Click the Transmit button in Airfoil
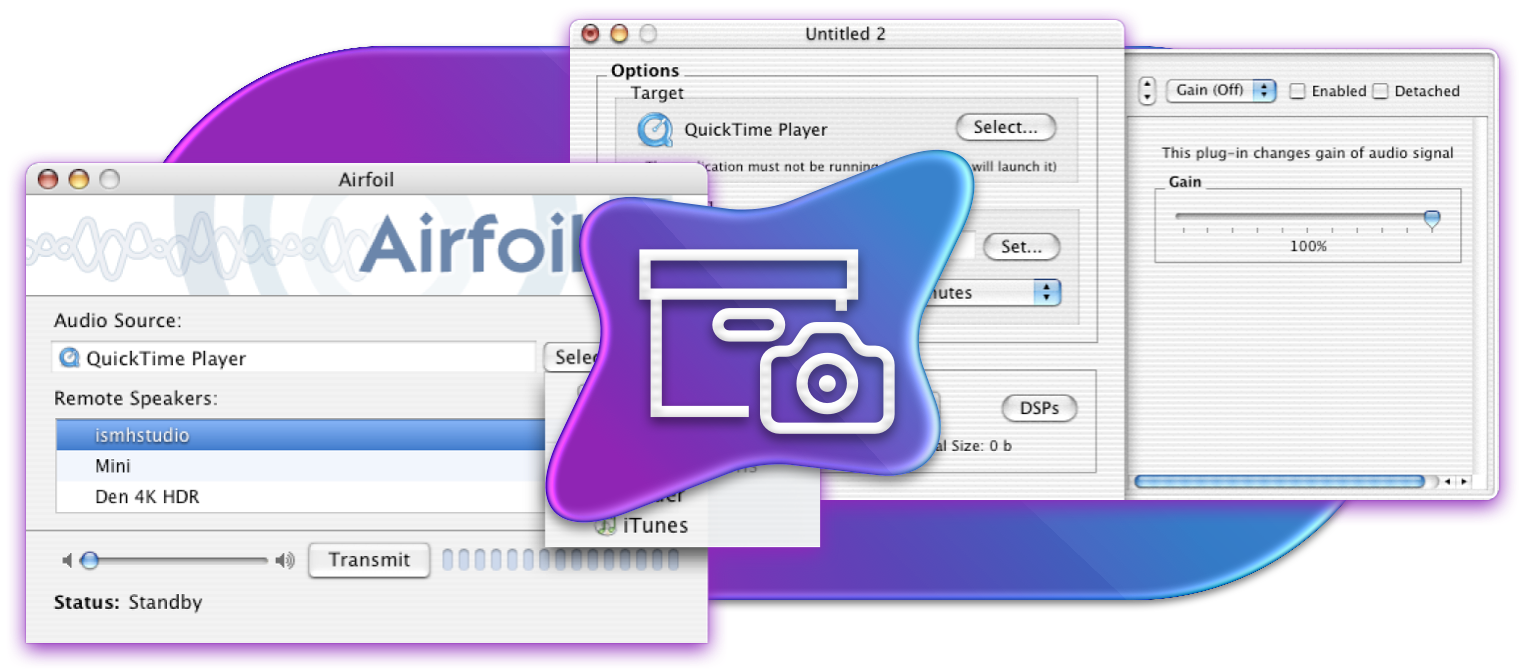This screenshot has height=670, width=1520. coord(369,560)
